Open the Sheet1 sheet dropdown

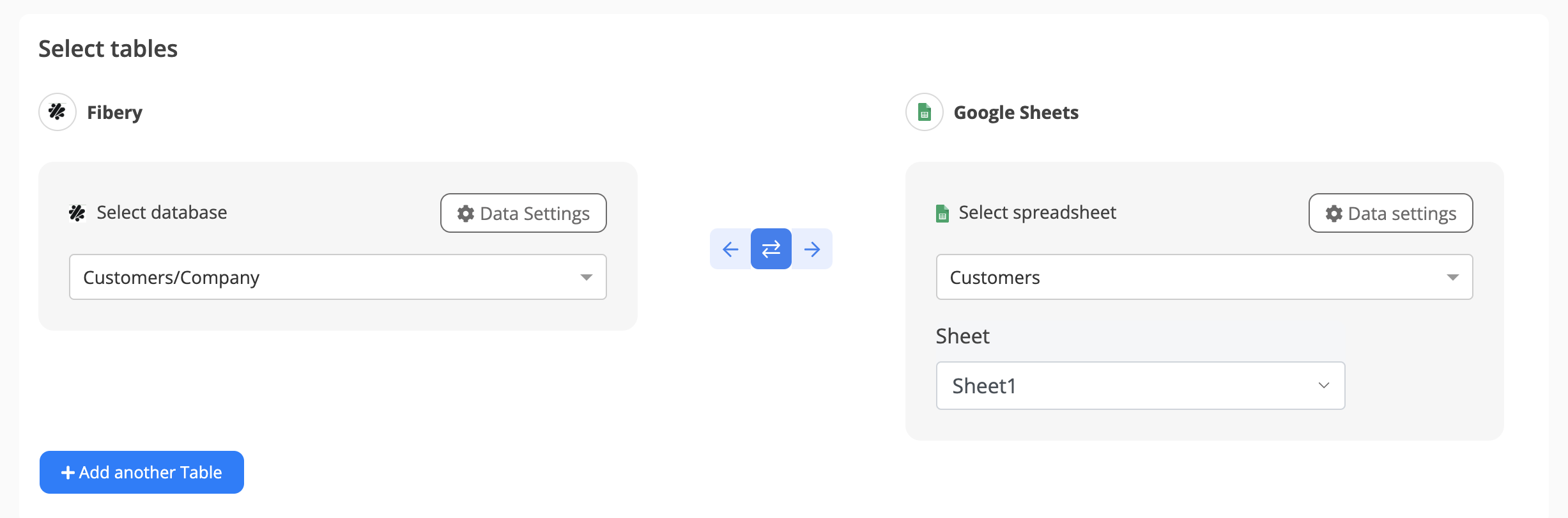click(x=1141, y=386)
